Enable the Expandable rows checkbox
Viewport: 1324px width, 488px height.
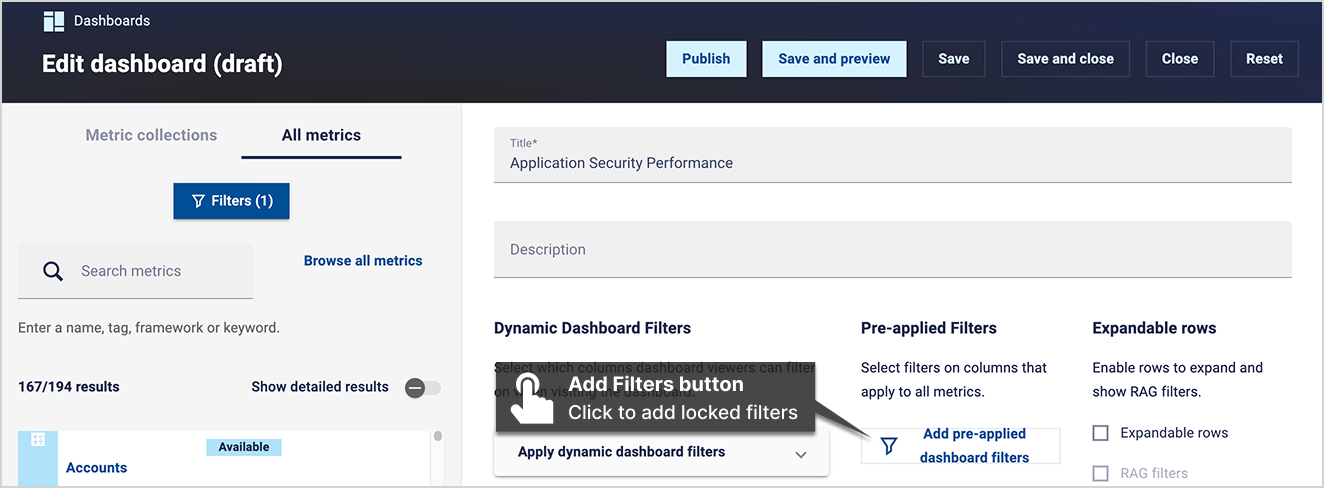pyautogui.click(x=1101, y=433)
